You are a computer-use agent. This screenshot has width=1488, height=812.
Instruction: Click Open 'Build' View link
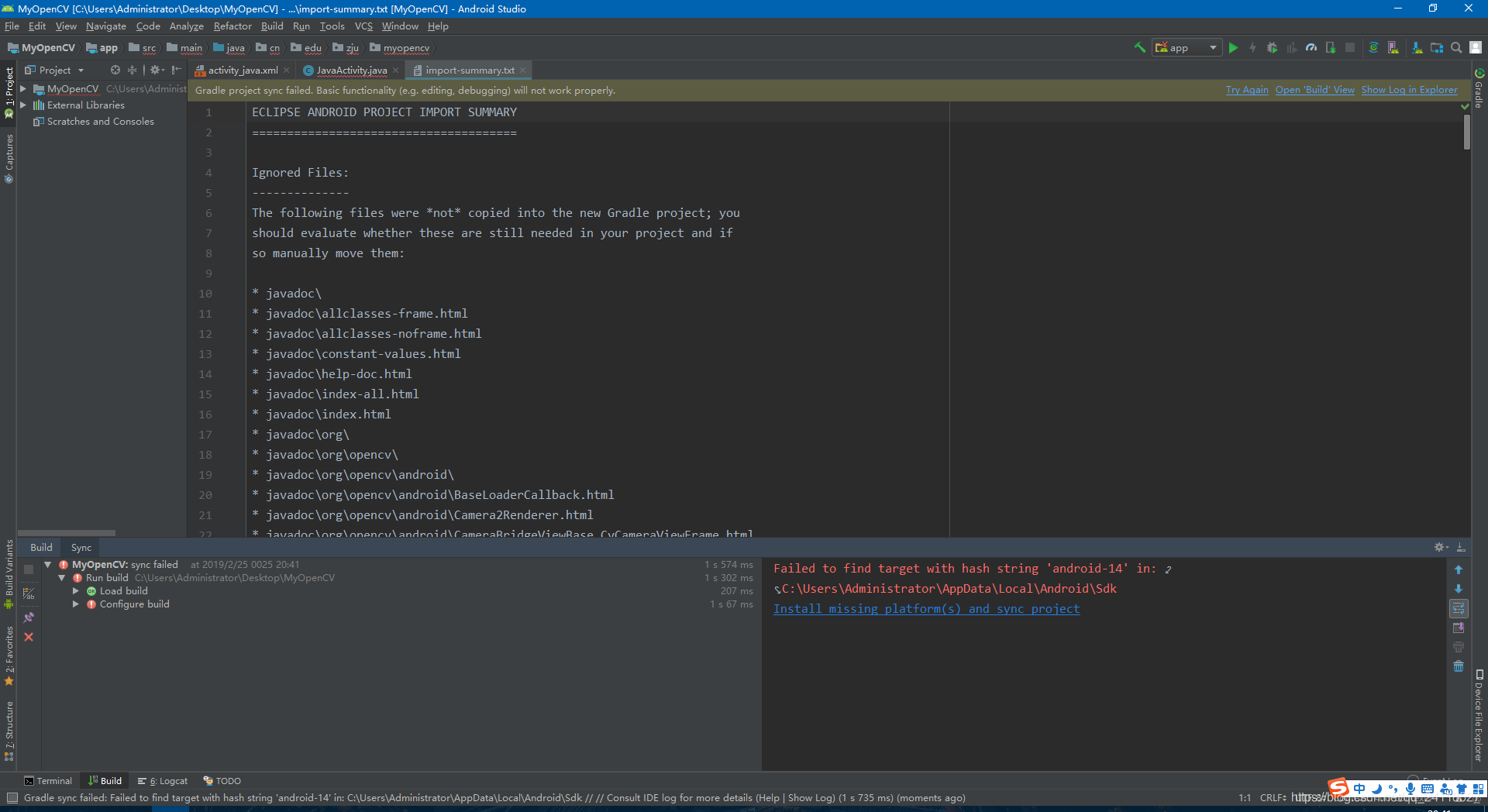[x=1315, y=90]
